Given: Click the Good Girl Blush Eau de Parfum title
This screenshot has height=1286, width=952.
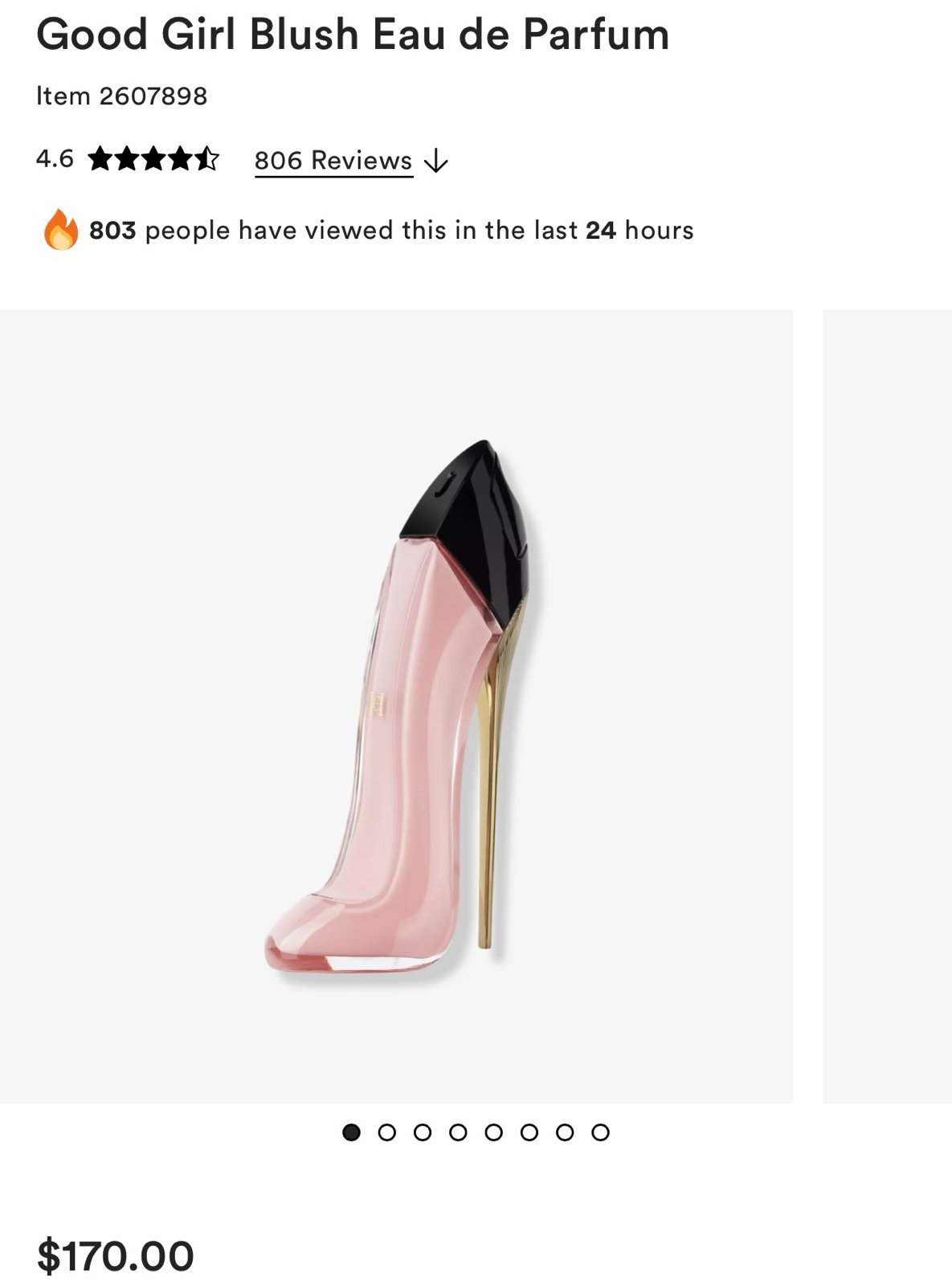Looking at the screenshot, I should (x=353, y=35).
